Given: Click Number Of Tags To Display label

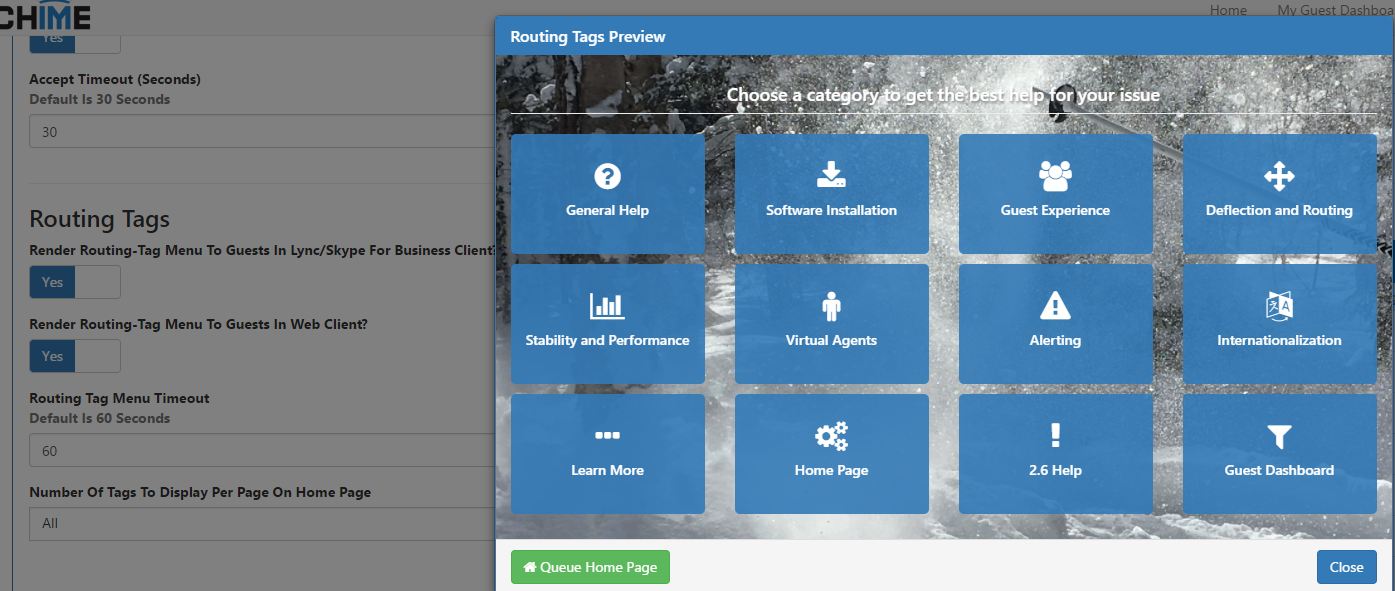Looking at the screenshot, I should click(200, 492).
